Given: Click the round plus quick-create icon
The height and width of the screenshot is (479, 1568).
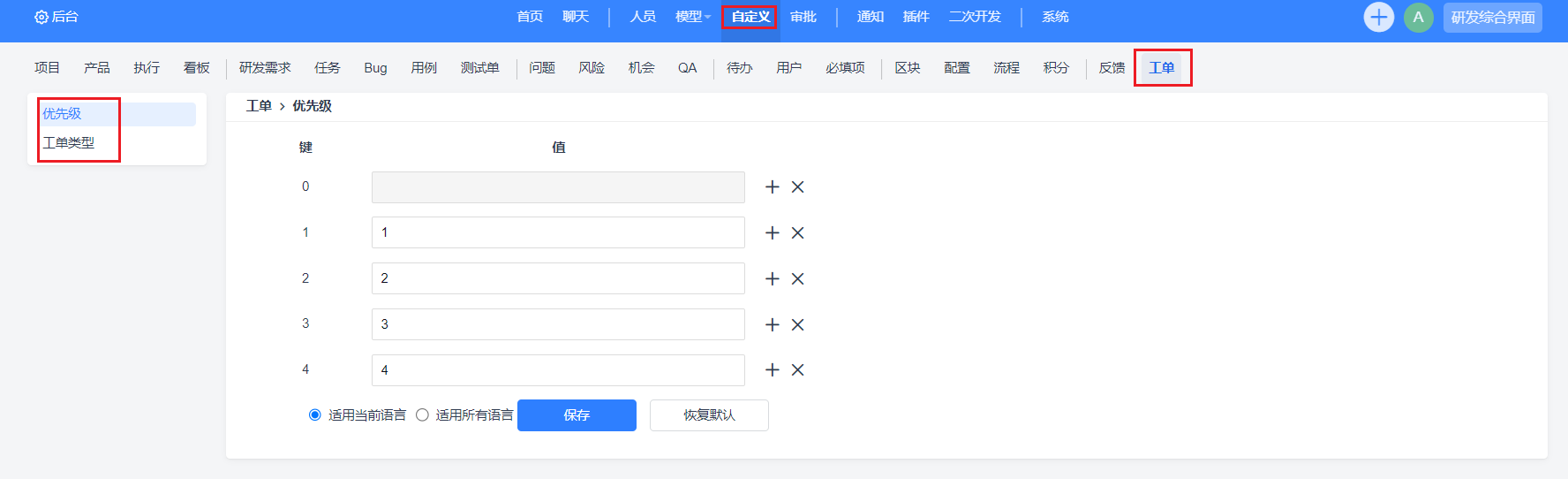Looking at the screenshot, I should point(1378,17).
